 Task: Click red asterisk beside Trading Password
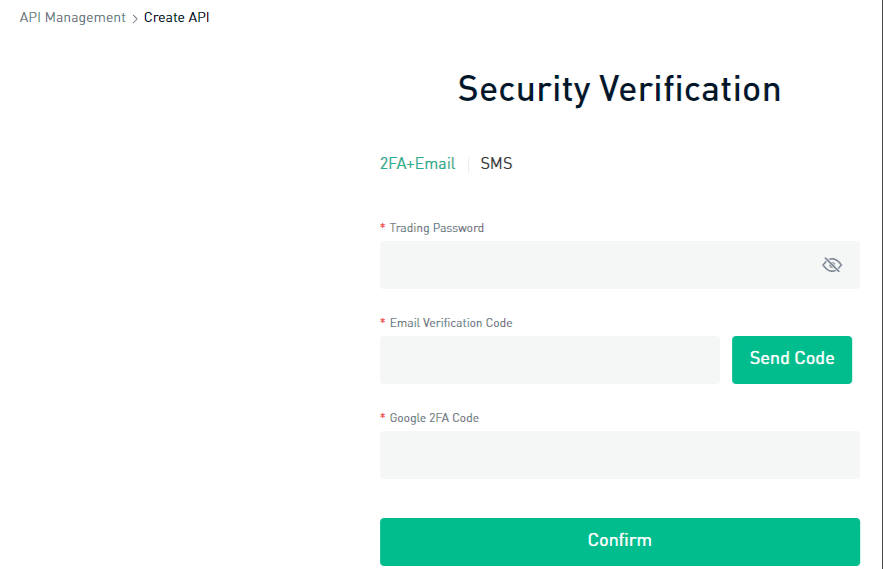tap(383, 228)
